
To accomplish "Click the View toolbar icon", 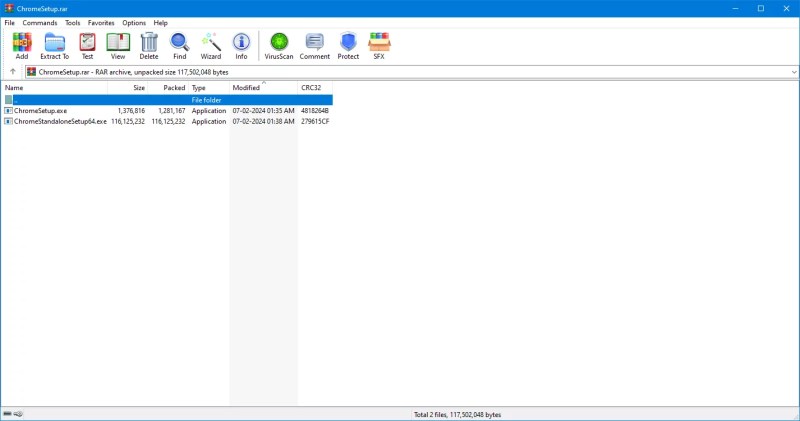I will [118, 42].
